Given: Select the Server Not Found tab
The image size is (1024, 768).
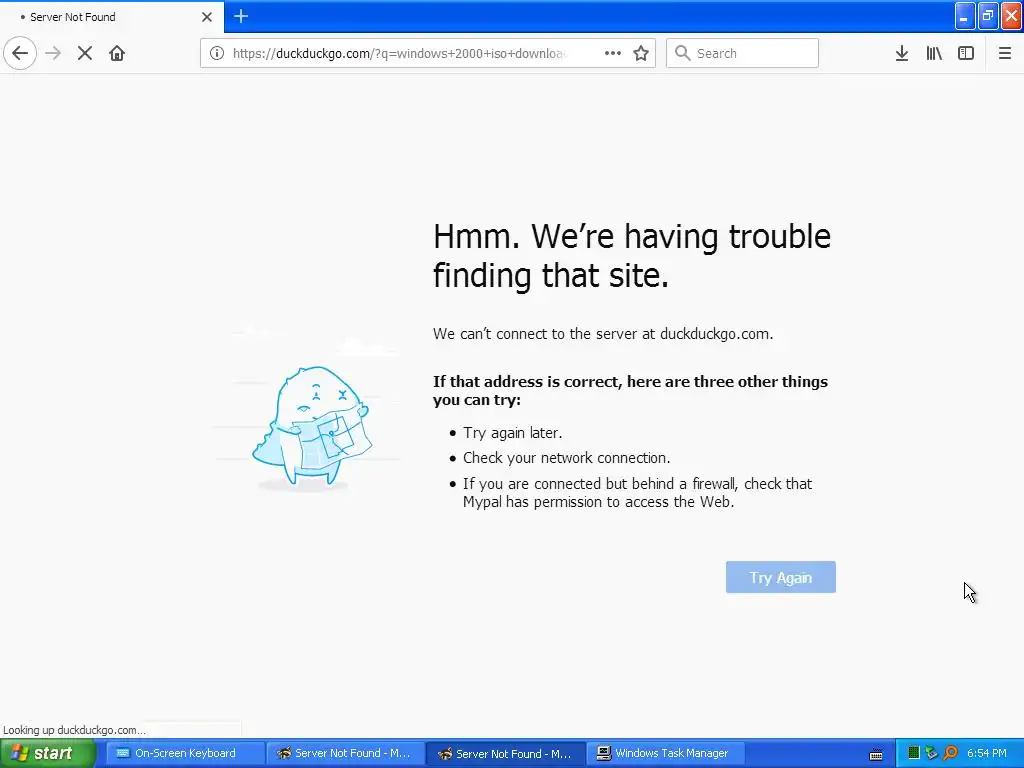Looking at the screenshot, I should tap(112, 17).
